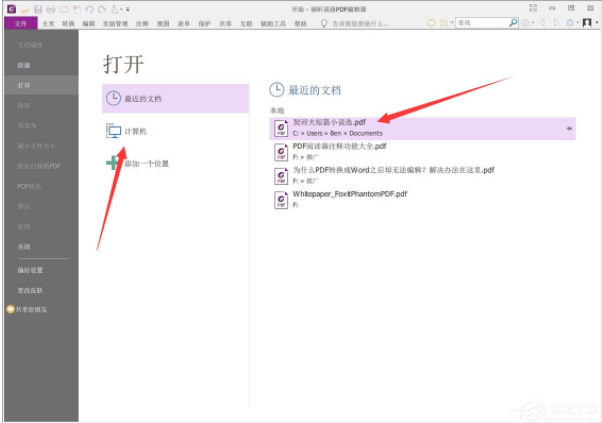Viewport: 602px width, 423px height.
Task: Switch to the 转换 ribbon tab
Action: coord(68,24)
